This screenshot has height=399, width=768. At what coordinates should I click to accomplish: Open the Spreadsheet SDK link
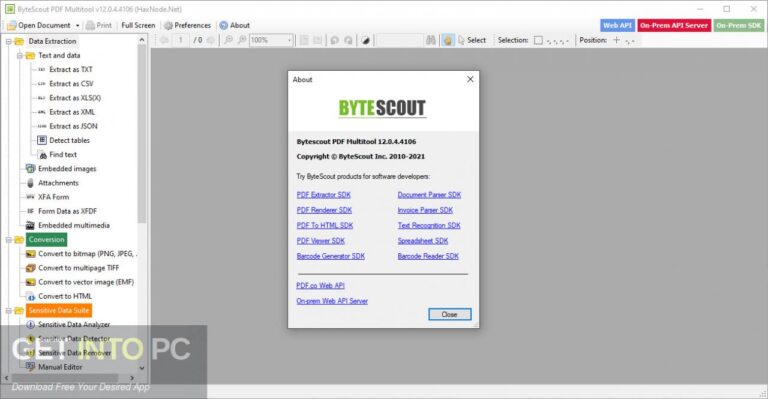click(423, 241)
